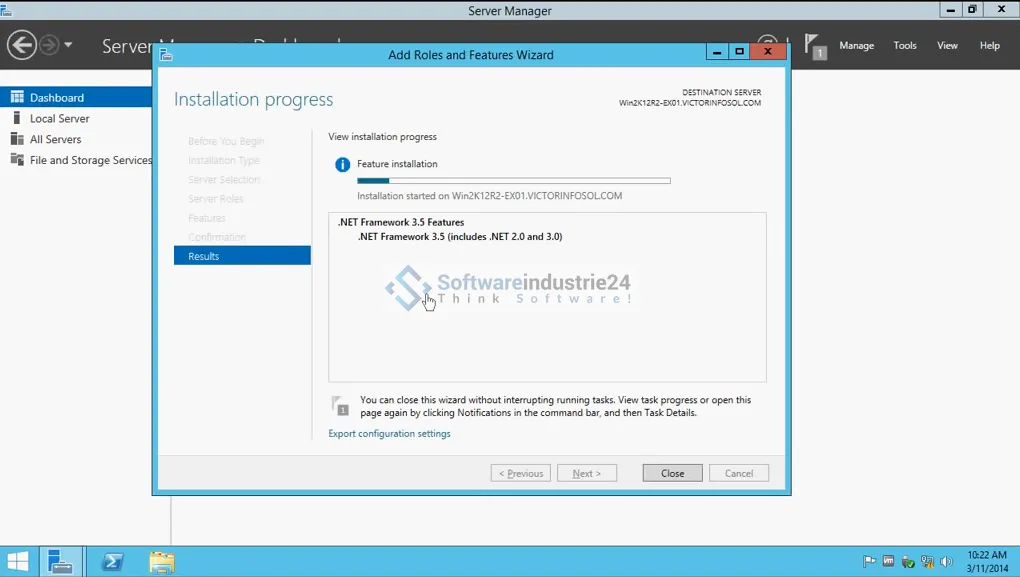Open the Tools menu
The height and width of the screenshot is (577, 1020).
(904, 45)
